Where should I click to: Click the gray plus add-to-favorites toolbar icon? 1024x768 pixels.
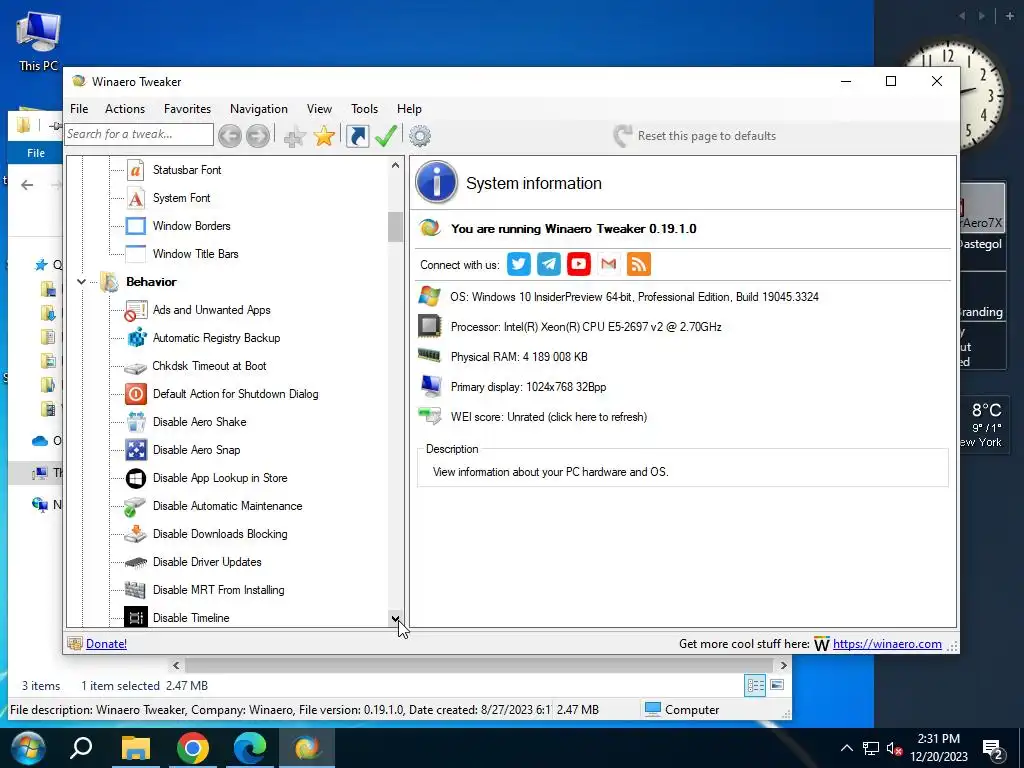pos(295,136)
